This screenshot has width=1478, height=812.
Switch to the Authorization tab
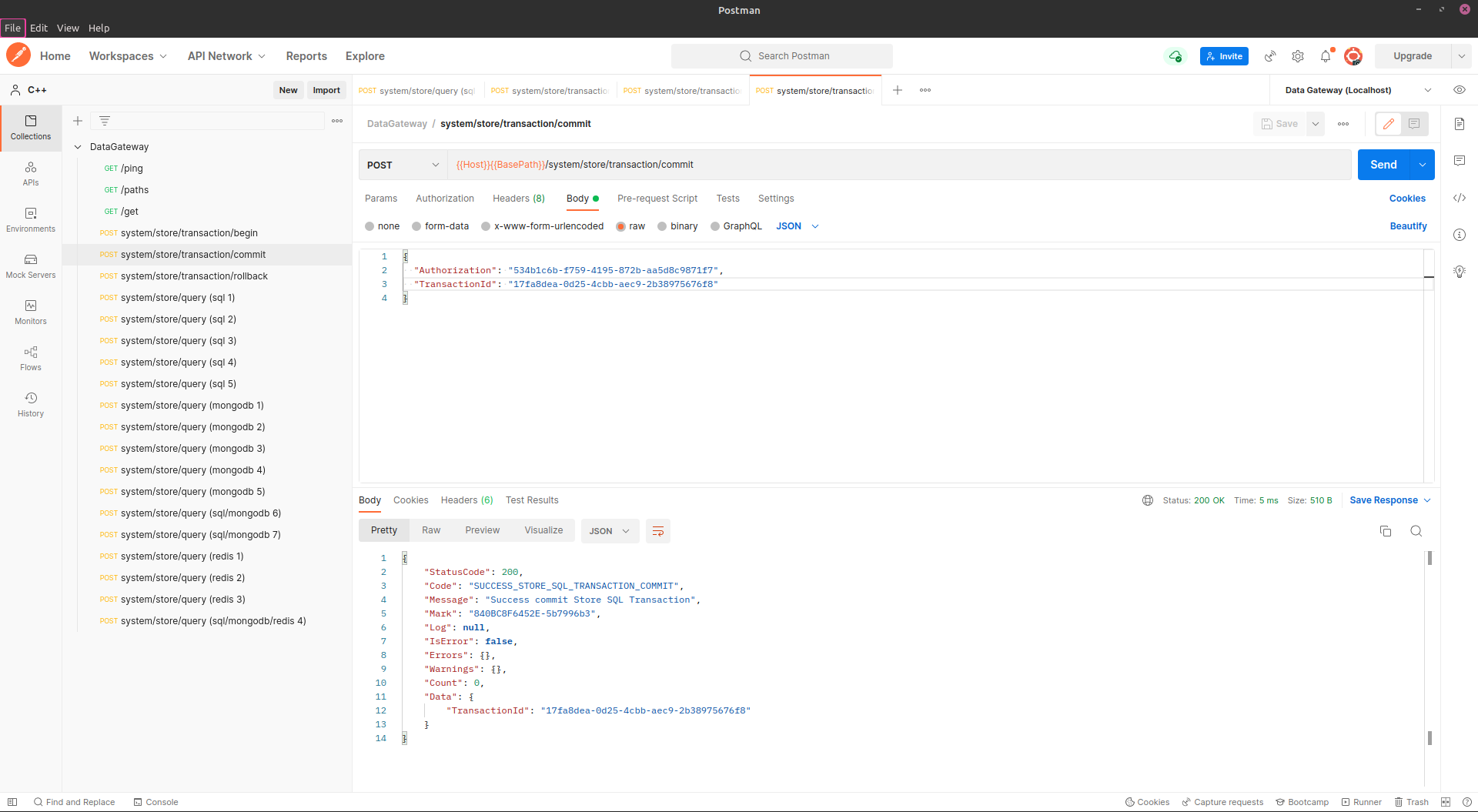[x=445, y=199]
